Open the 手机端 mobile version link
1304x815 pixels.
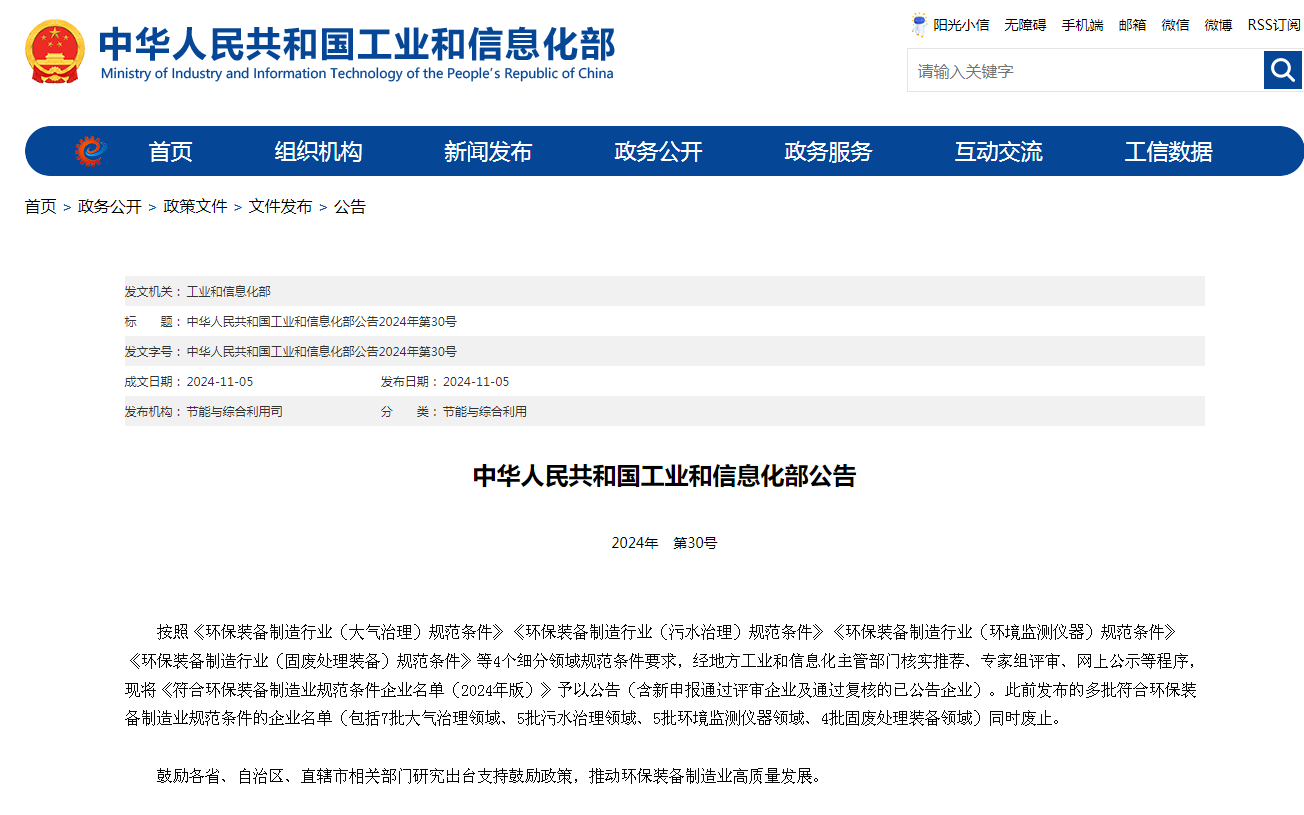click(1082, 25)
